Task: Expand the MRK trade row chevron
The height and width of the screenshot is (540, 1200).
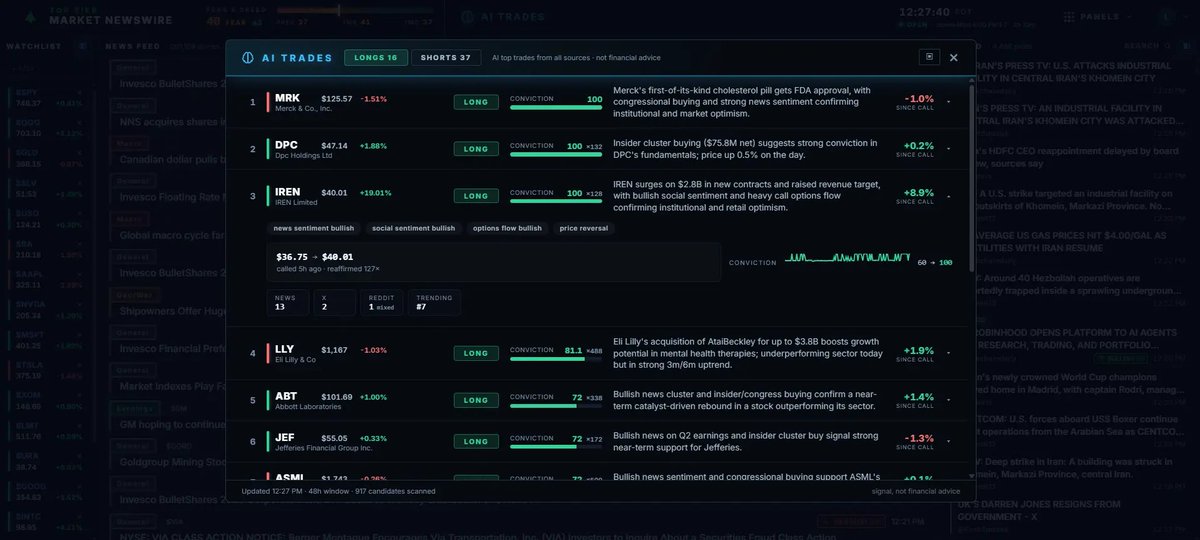Action: [x=948, y=101]
